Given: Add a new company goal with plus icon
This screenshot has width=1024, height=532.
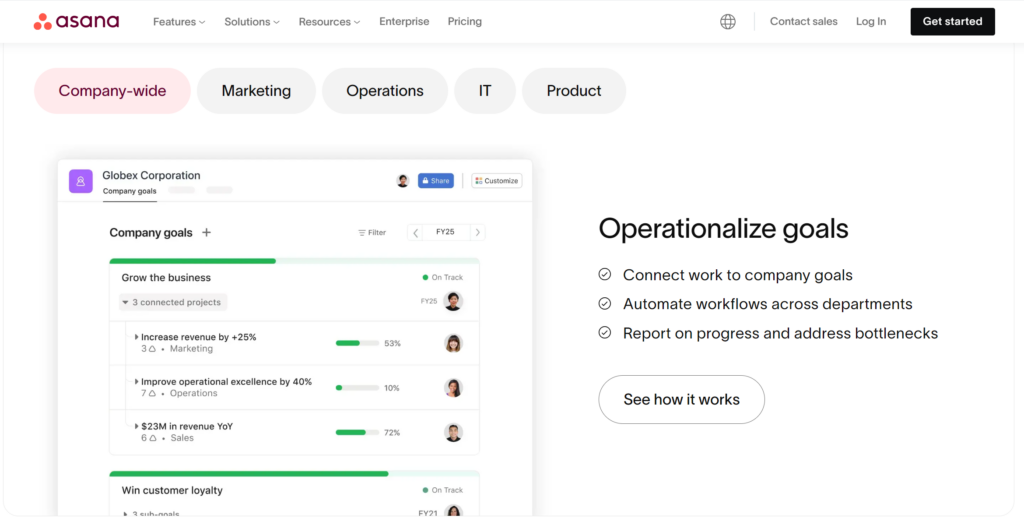Looking at the screenshot, I should point(207,232).
